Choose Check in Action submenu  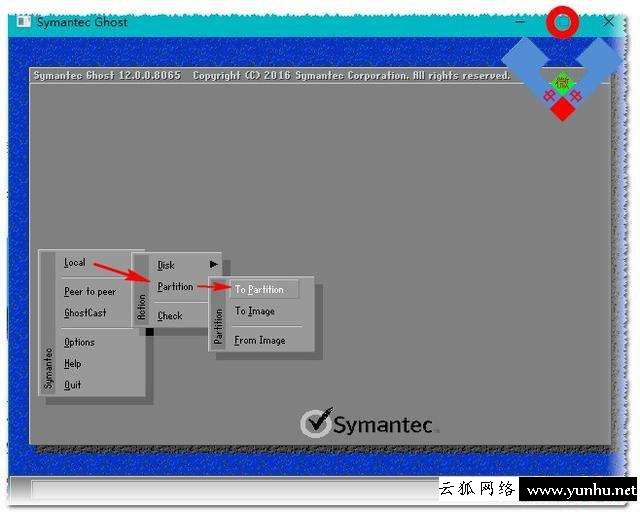pos(170,316)
